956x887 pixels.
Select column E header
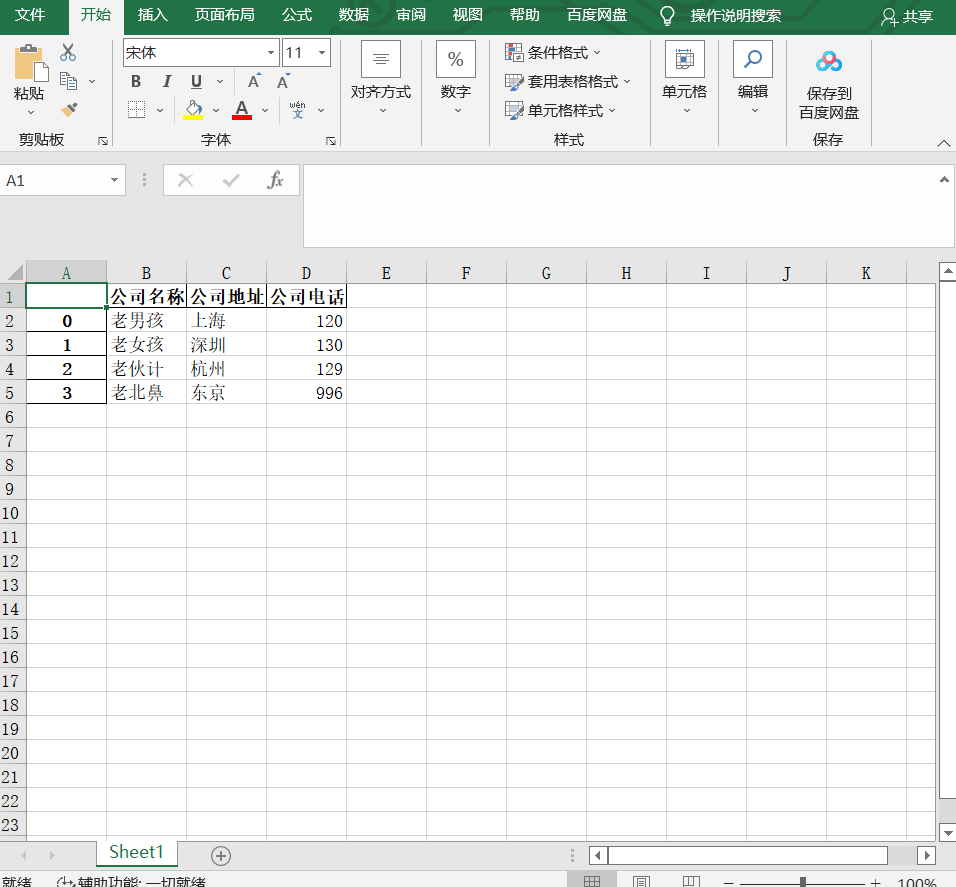coord(386,273)
